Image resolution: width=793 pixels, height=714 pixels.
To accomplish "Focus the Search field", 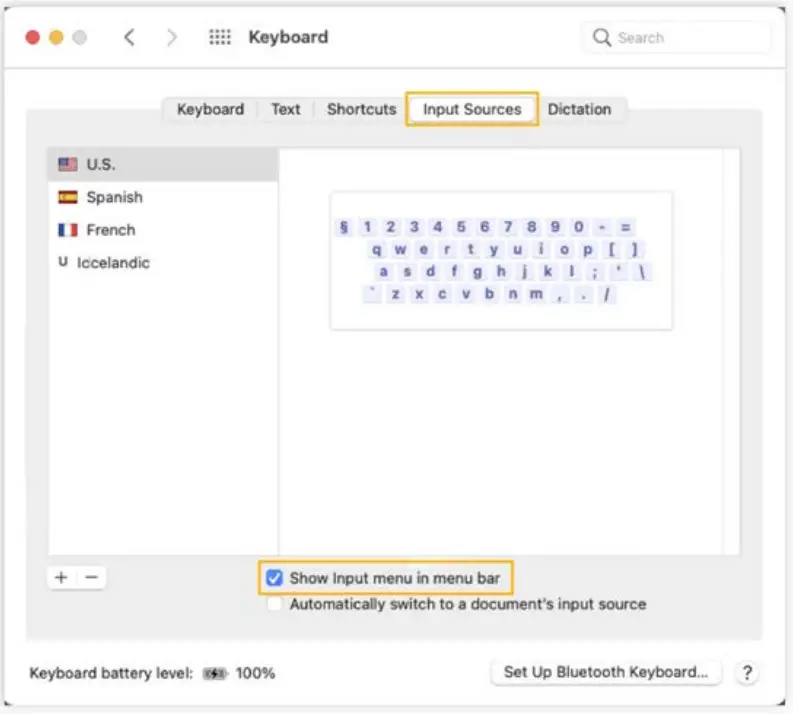I will click(677, 37).
